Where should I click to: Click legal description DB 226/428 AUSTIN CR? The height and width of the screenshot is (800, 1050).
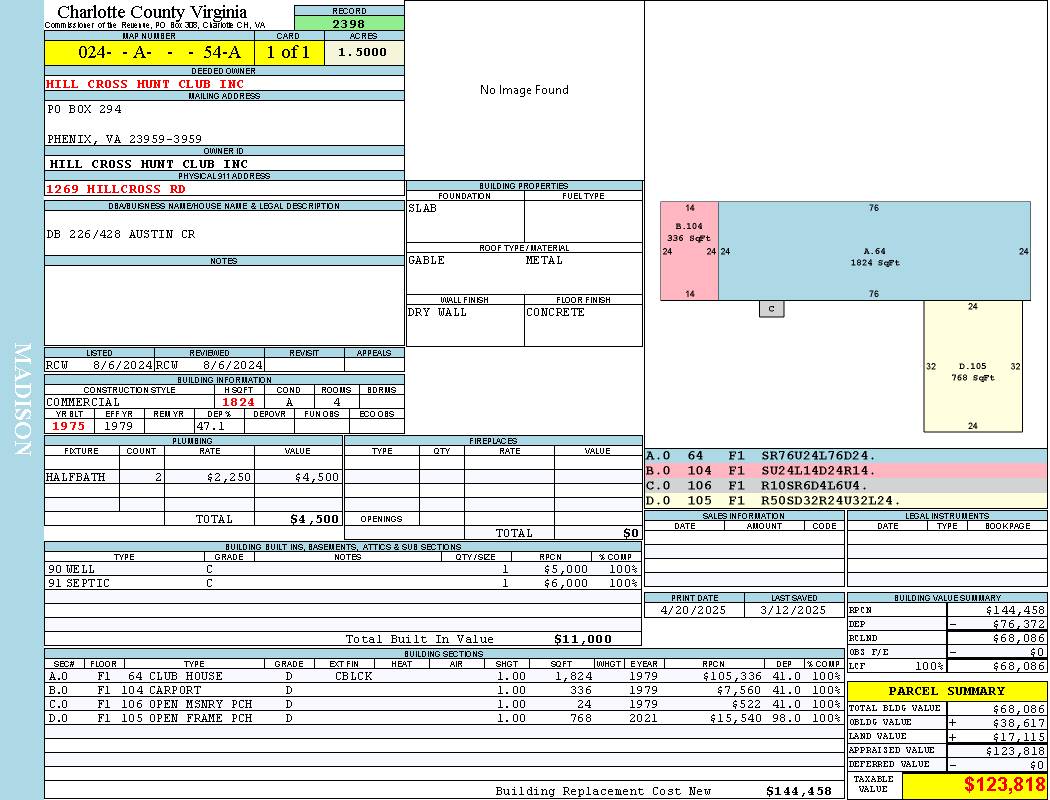[121, 234]
